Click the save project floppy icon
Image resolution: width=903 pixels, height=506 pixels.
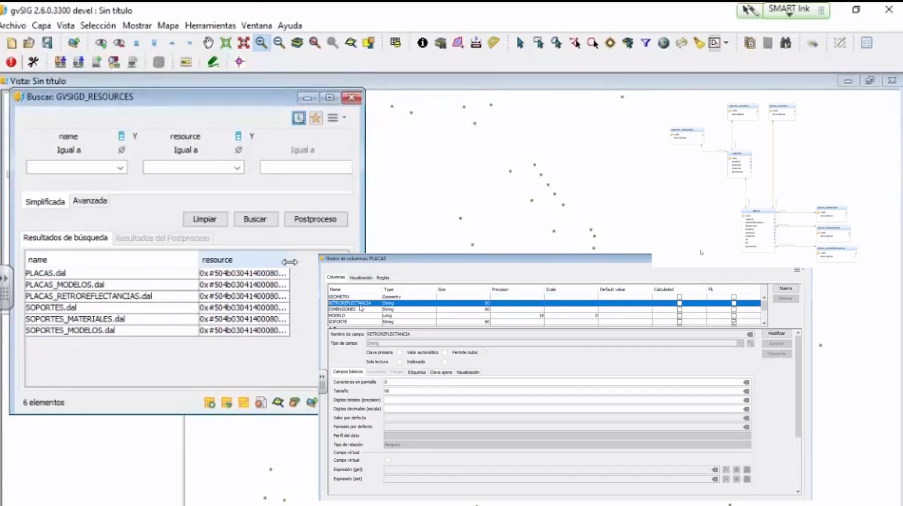pyautogui.click(x=46, y=43)
